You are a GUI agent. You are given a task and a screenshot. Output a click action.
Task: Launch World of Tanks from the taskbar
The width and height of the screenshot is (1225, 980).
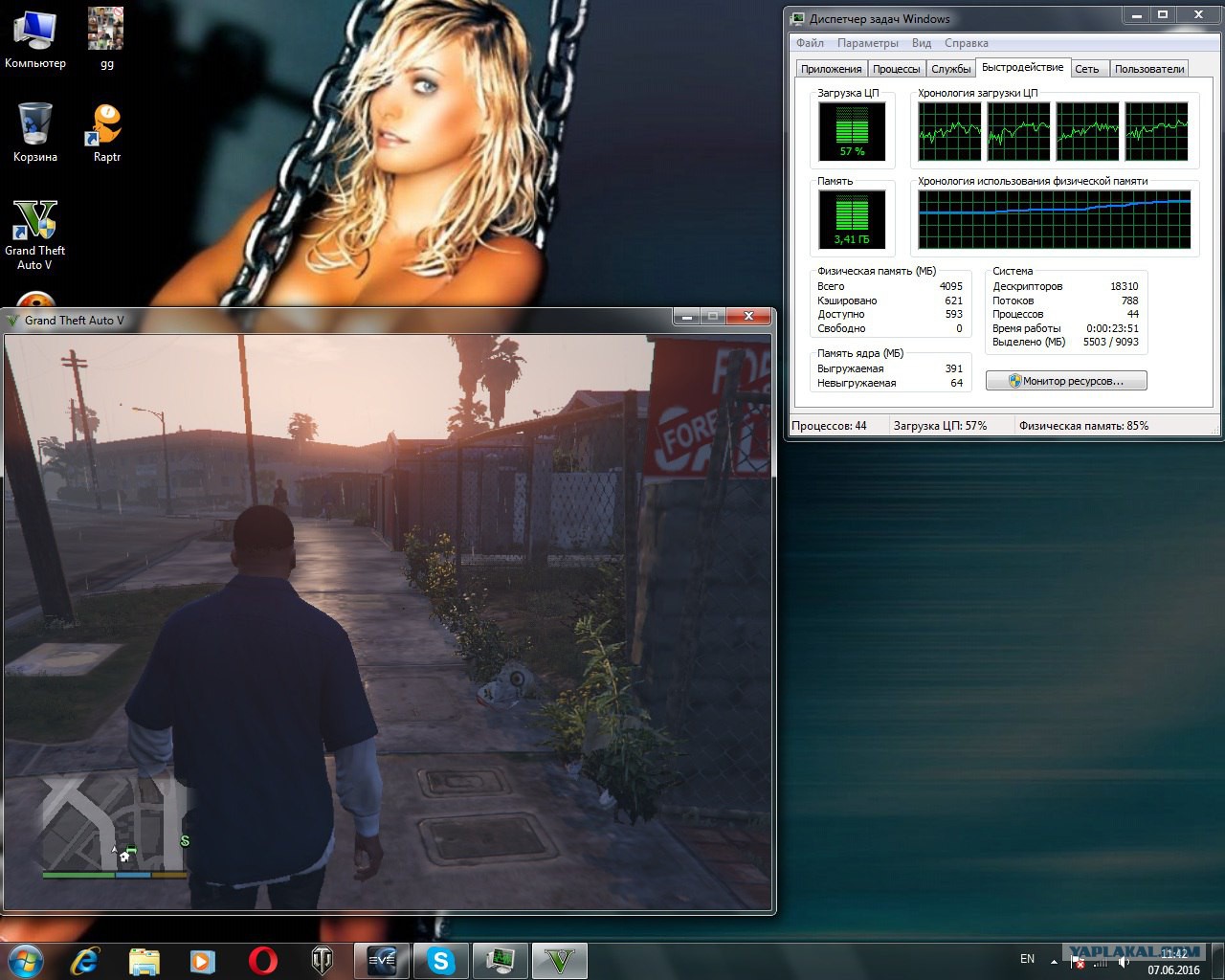(x=323, y=960)
